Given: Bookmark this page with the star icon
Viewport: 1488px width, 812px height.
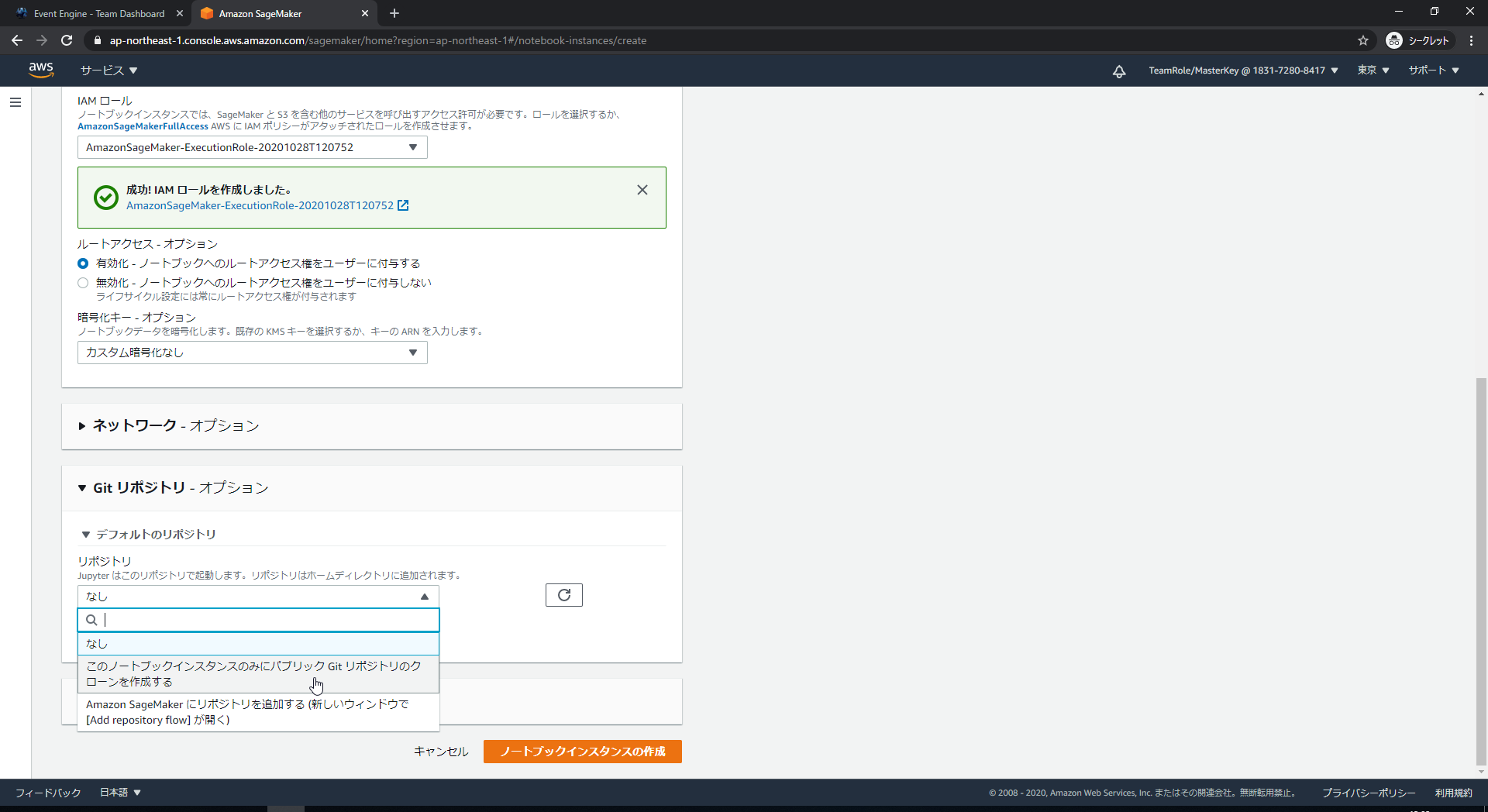Looking at the screenshot, I should click(x=1363, y=40).
